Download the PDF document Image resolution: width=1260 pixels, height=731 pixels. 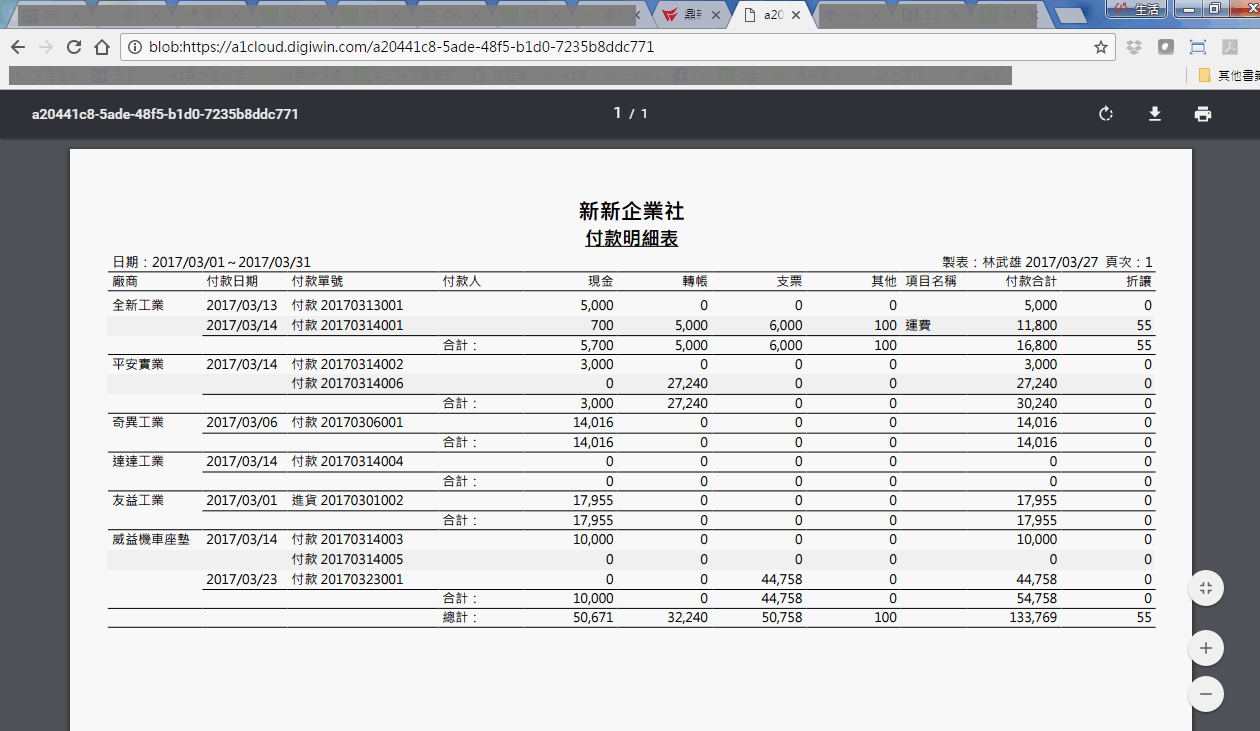[1154, 114]
